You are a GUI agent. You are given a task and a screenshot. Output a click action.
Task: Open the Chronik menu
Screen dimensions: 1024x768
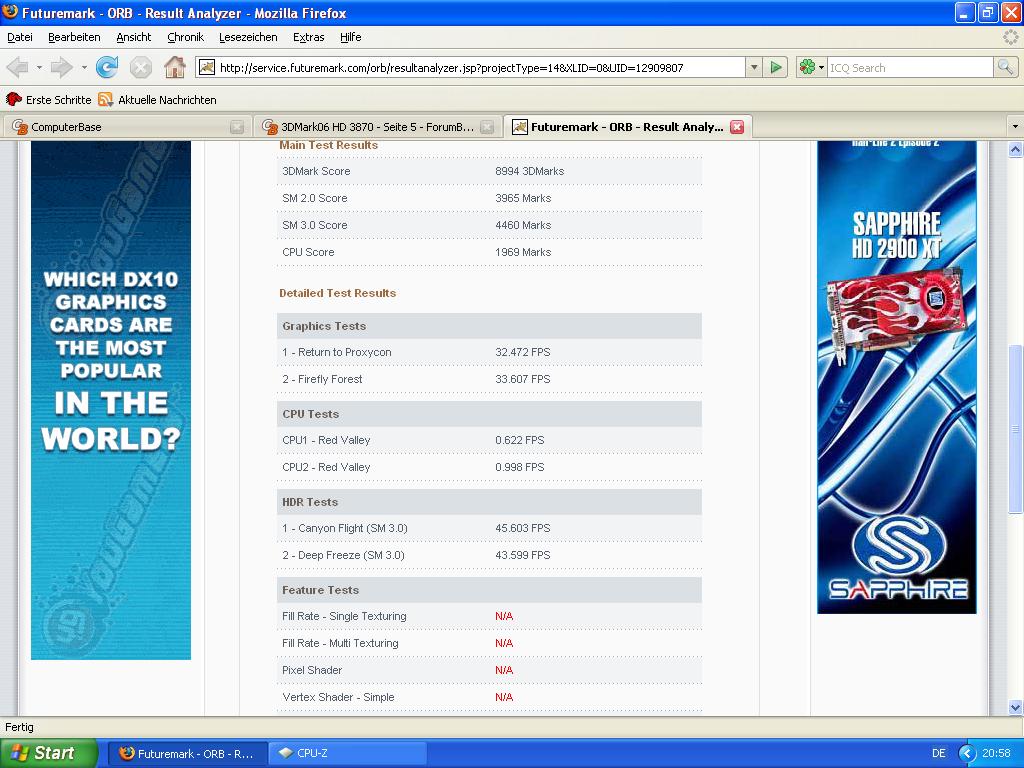point(185,37)
